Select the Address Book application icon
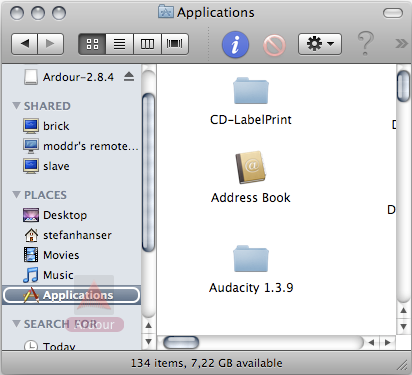 [251, 168]
